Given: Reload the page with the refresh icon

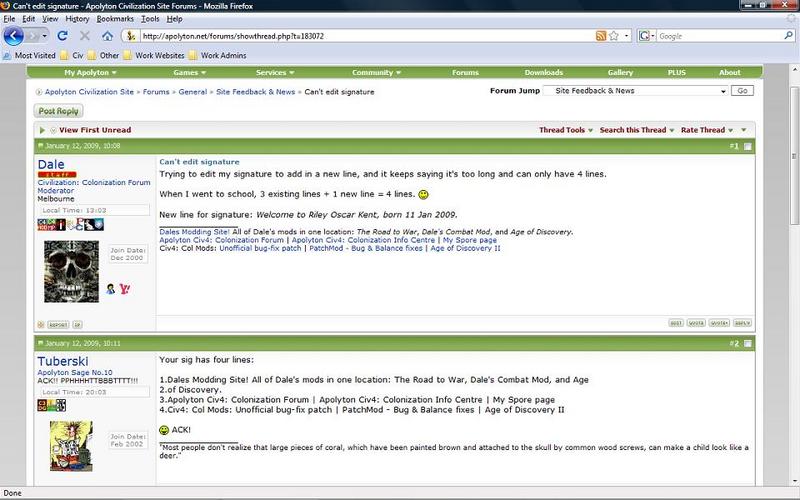Looking at the screenshot, I should [62, 36].
